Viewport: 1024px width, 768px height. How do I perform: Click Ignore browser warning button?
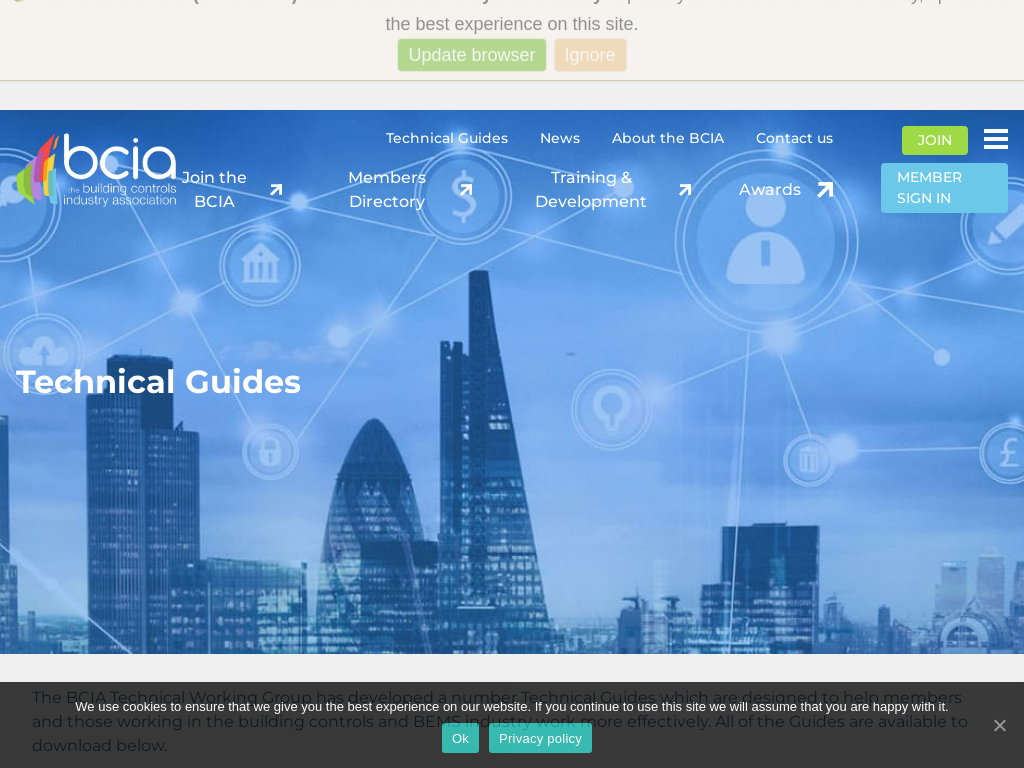pyautogui.click(x=590, y=55)
